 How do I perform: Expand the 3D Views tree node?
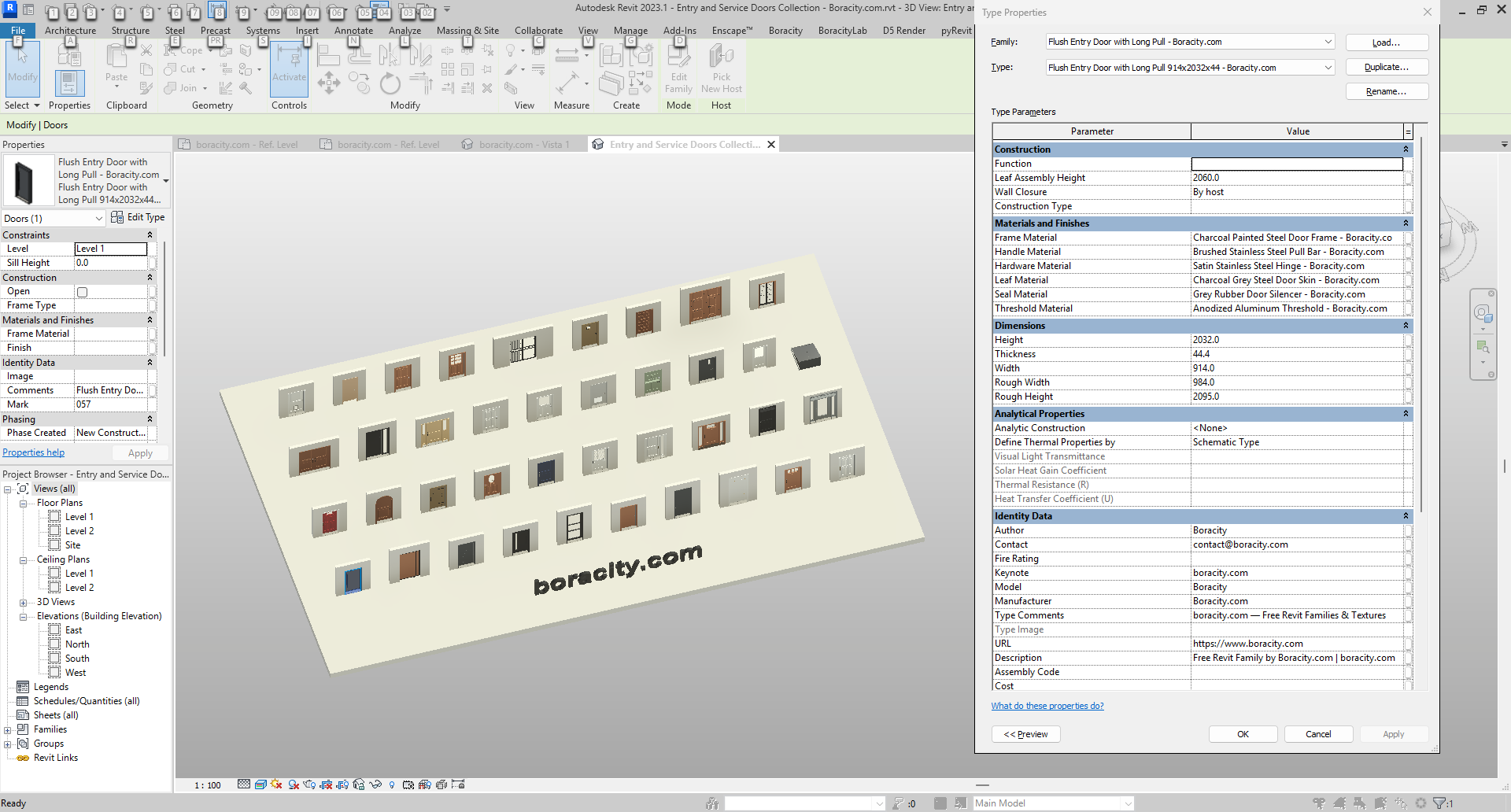click(24, 603)
